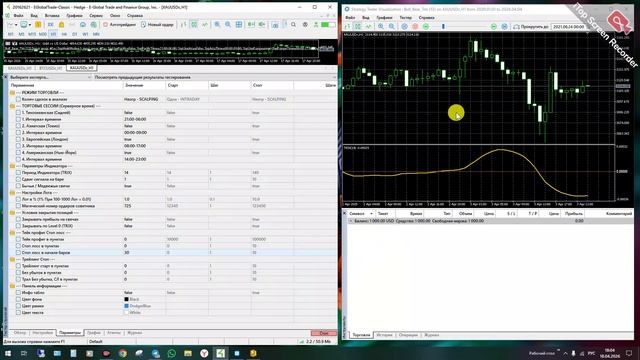Collapse the 'РЕЖИМ ТОРГОВЛИ' parameter group
This screenshot has height=360, width=640.
tap(12, 93)
